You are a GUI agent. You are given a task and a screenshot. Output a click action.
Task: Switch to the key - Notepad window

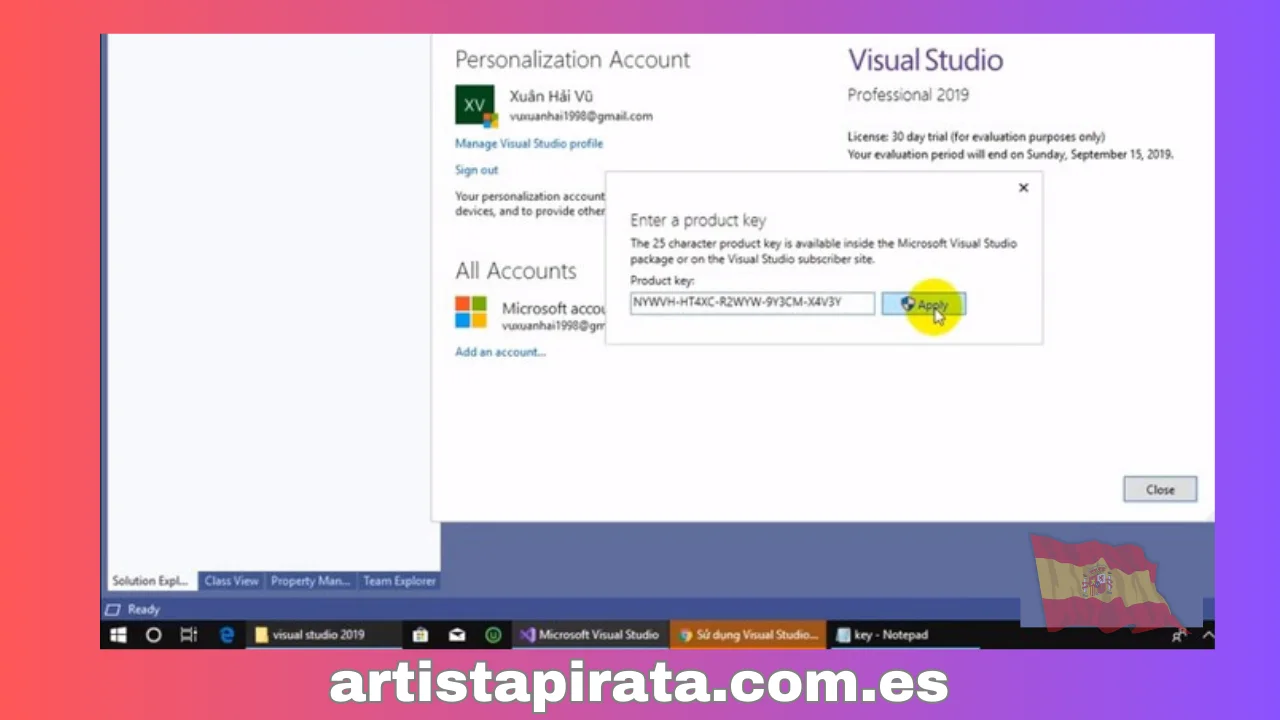(905, 635)
